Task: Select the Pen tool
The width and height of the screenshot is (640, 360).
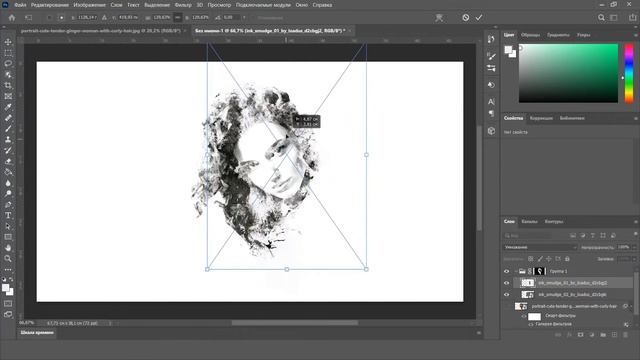Action: point(8,204)
